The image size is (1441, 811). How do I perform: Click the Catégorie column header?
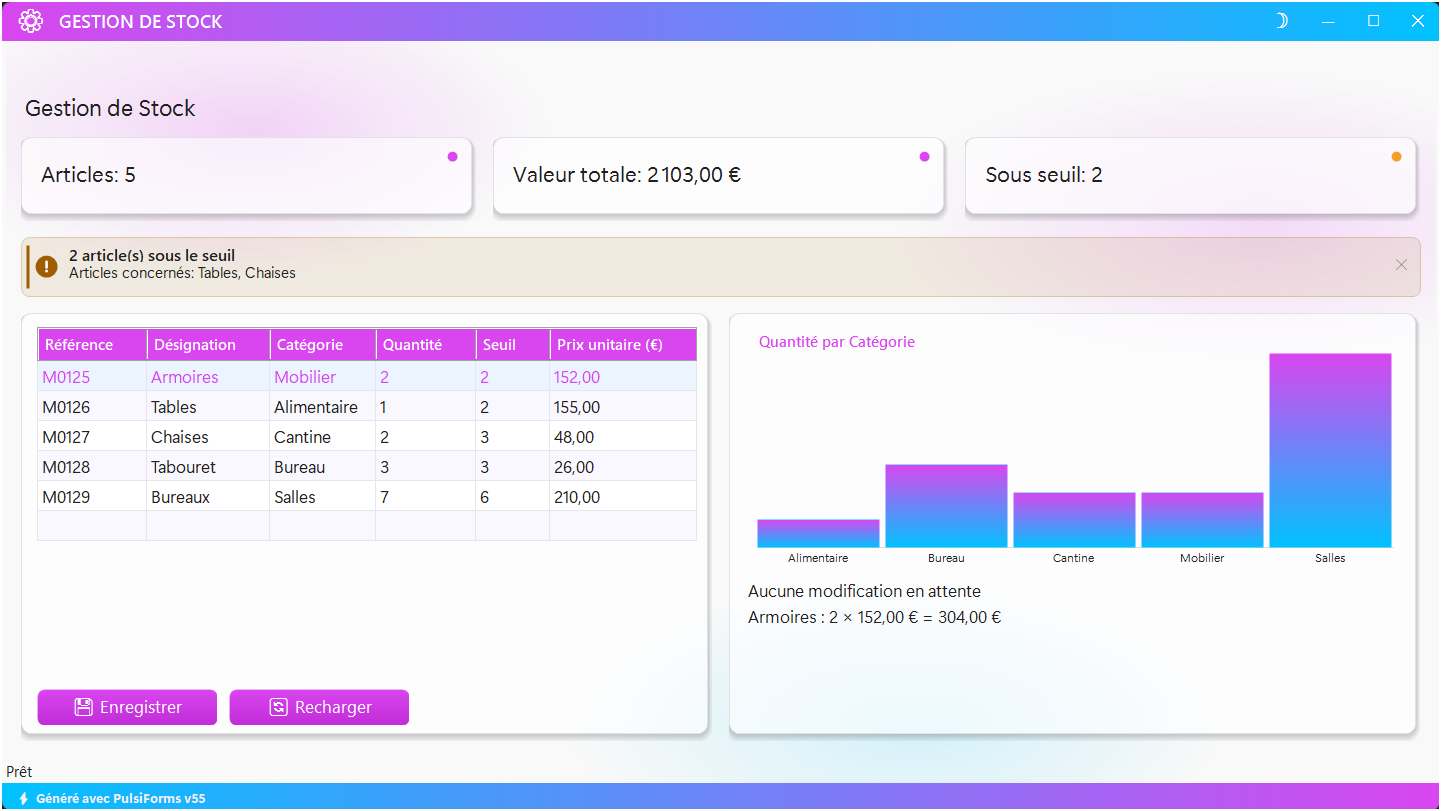(323, 345)
